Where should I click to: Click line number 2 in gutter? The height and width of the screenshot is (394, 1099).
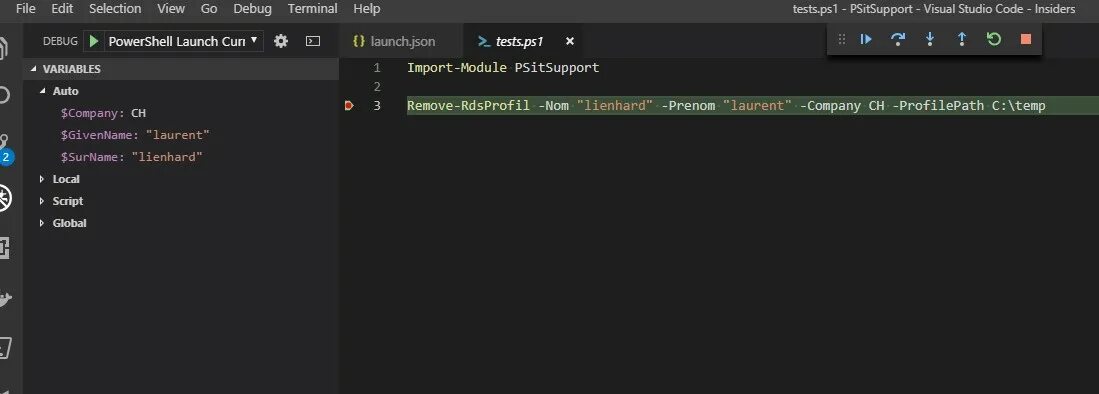pos(377,87)
